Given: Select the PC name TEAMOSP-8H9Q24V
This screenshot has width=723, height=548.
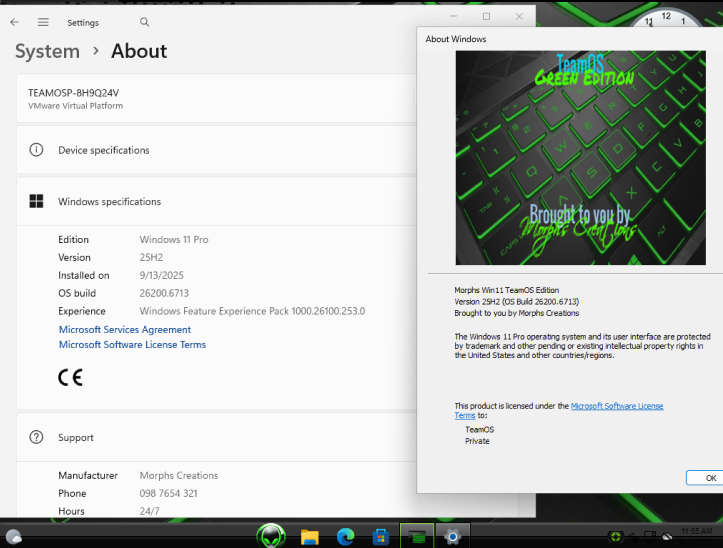Looking at the screenshot, I should pos(73,93).
